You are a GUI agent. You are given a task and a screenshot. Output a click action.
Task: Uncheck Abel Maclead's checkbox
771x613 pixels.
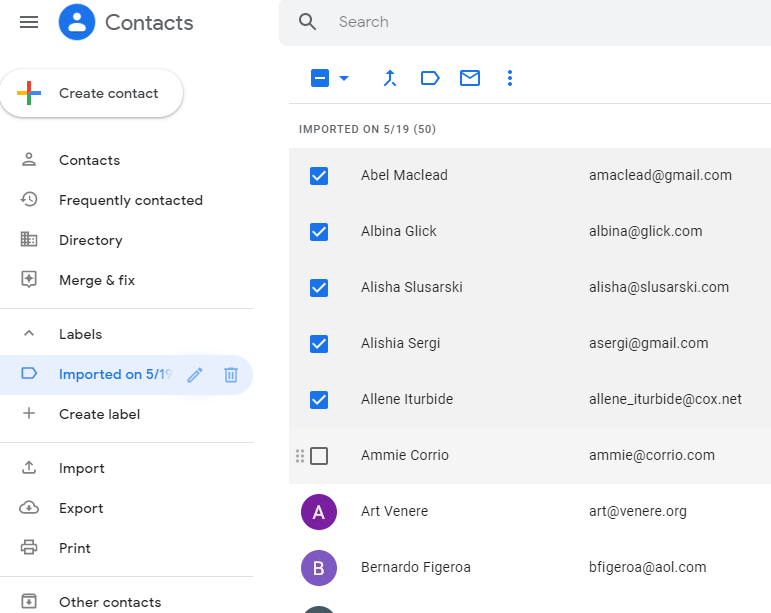pyautogui.click(x=319, y=175)
